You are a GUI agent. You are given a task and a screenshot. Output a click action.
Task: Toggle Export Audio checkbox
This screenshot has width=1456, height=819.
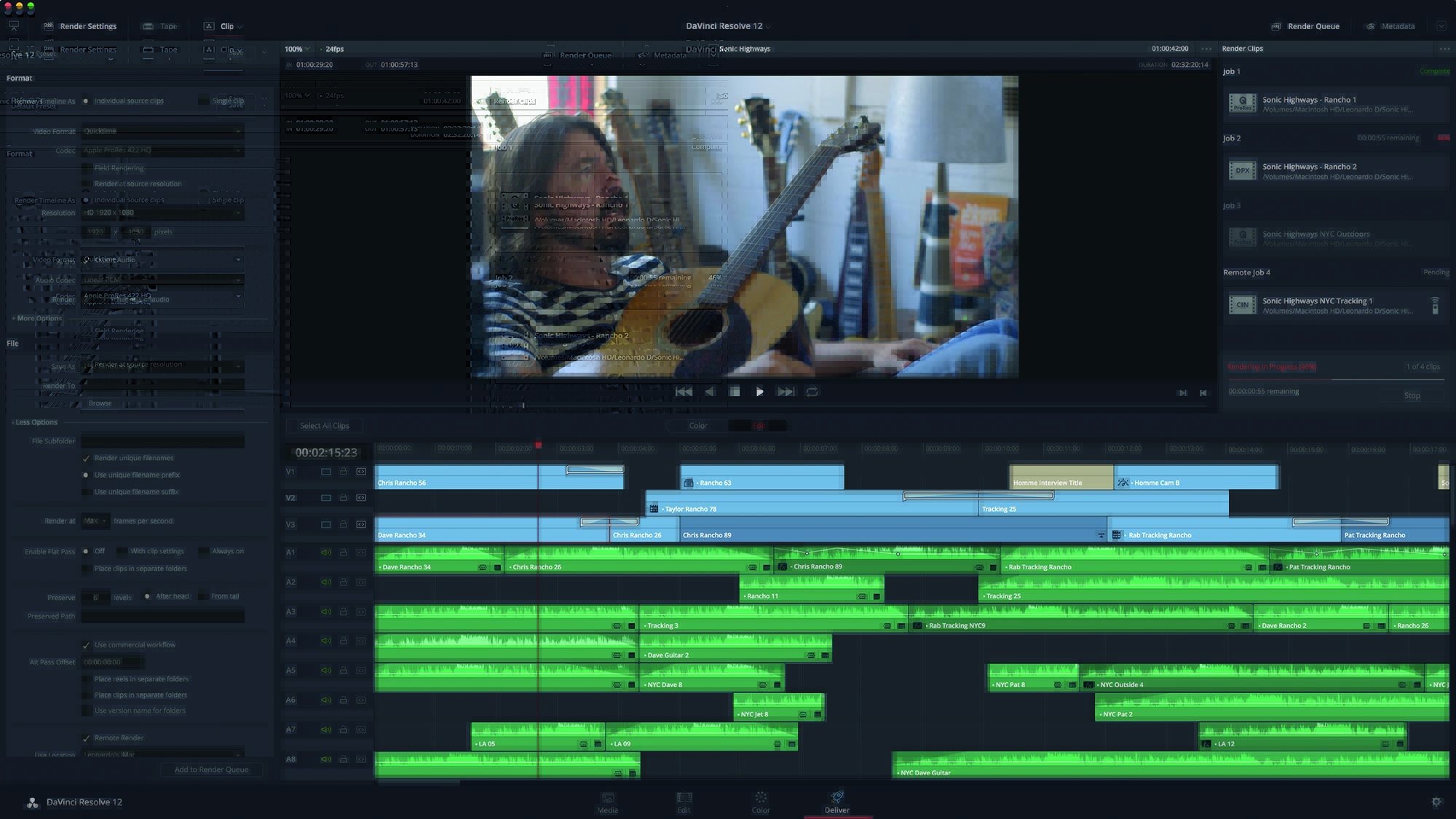pos(86,260)
